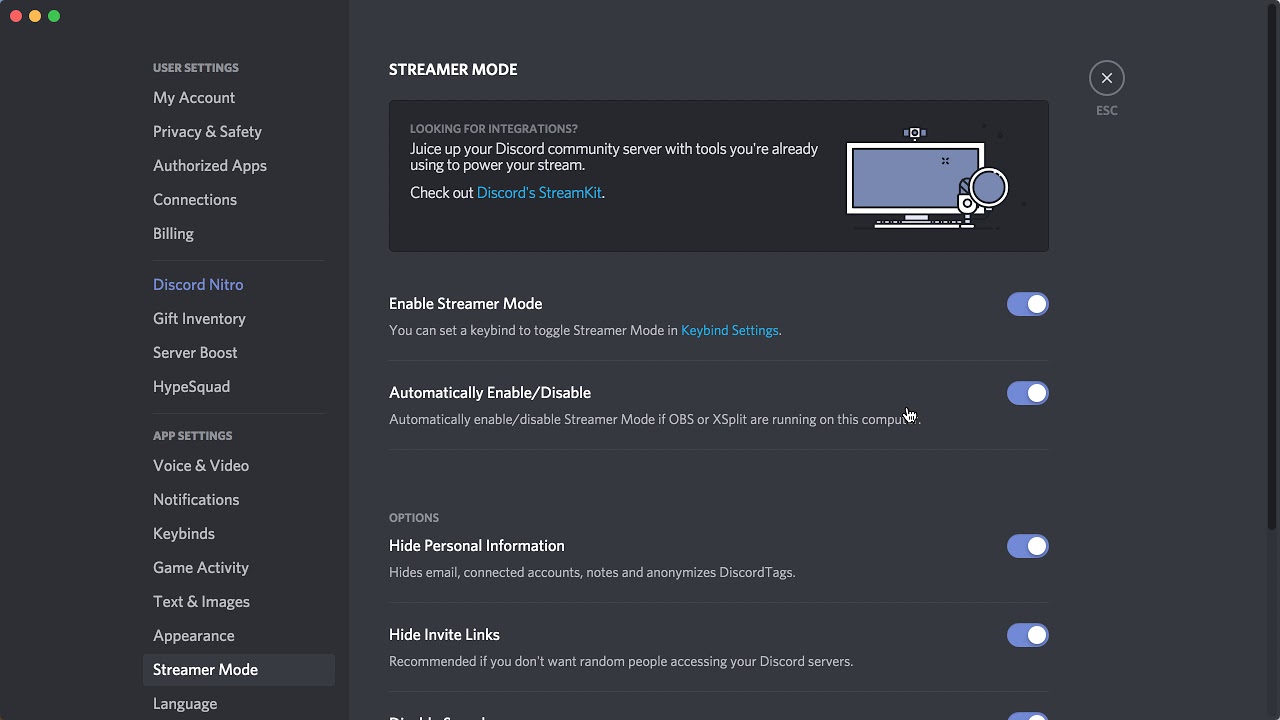
Task: Click the OPTIONS section label
Action: (414, 518)
